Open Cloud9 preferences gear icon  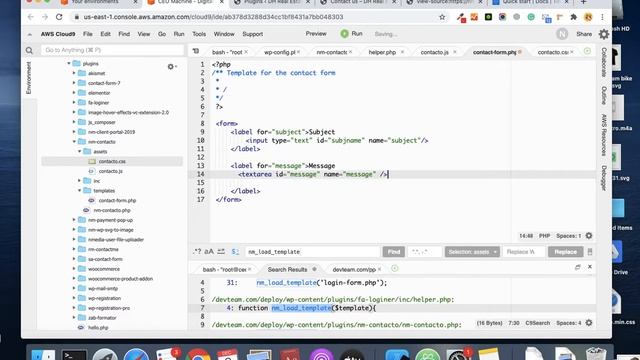[604, 34]
